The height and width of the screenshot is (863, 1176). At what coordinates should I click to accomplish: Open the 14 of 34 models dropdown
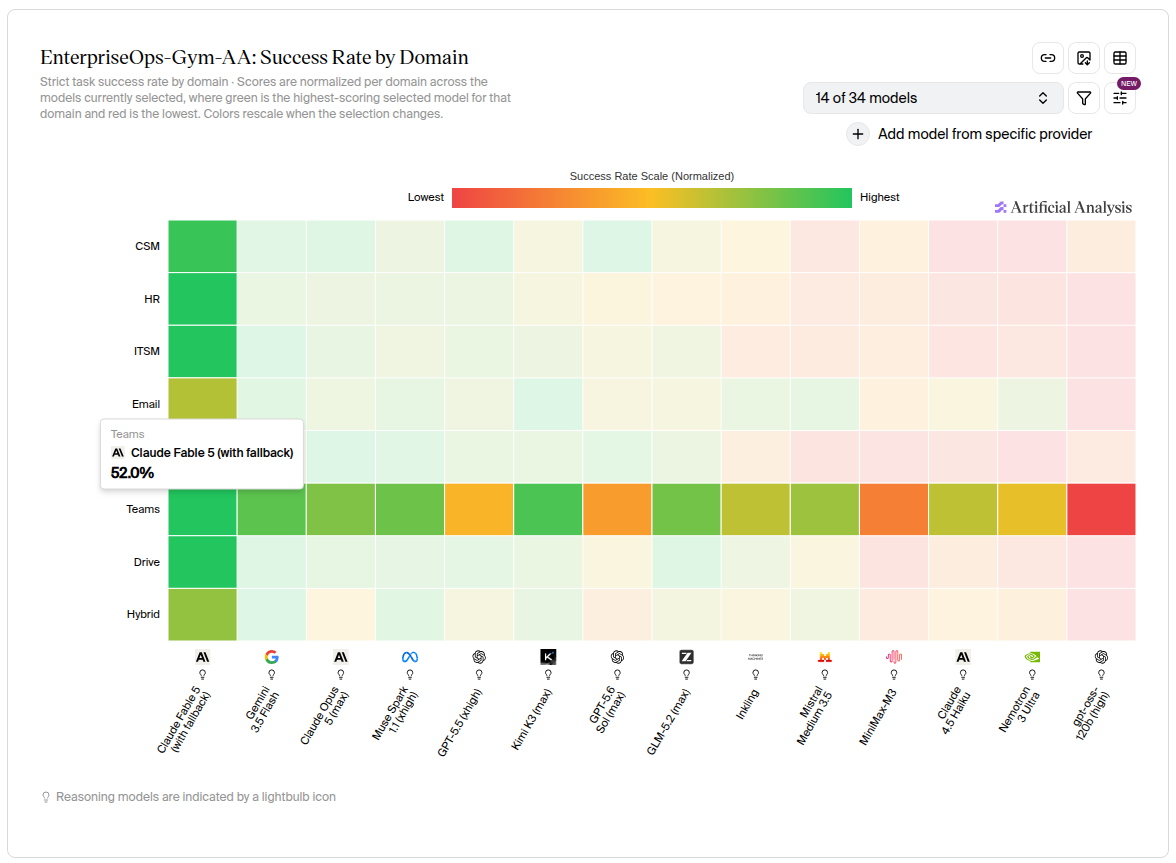[932, 98]
